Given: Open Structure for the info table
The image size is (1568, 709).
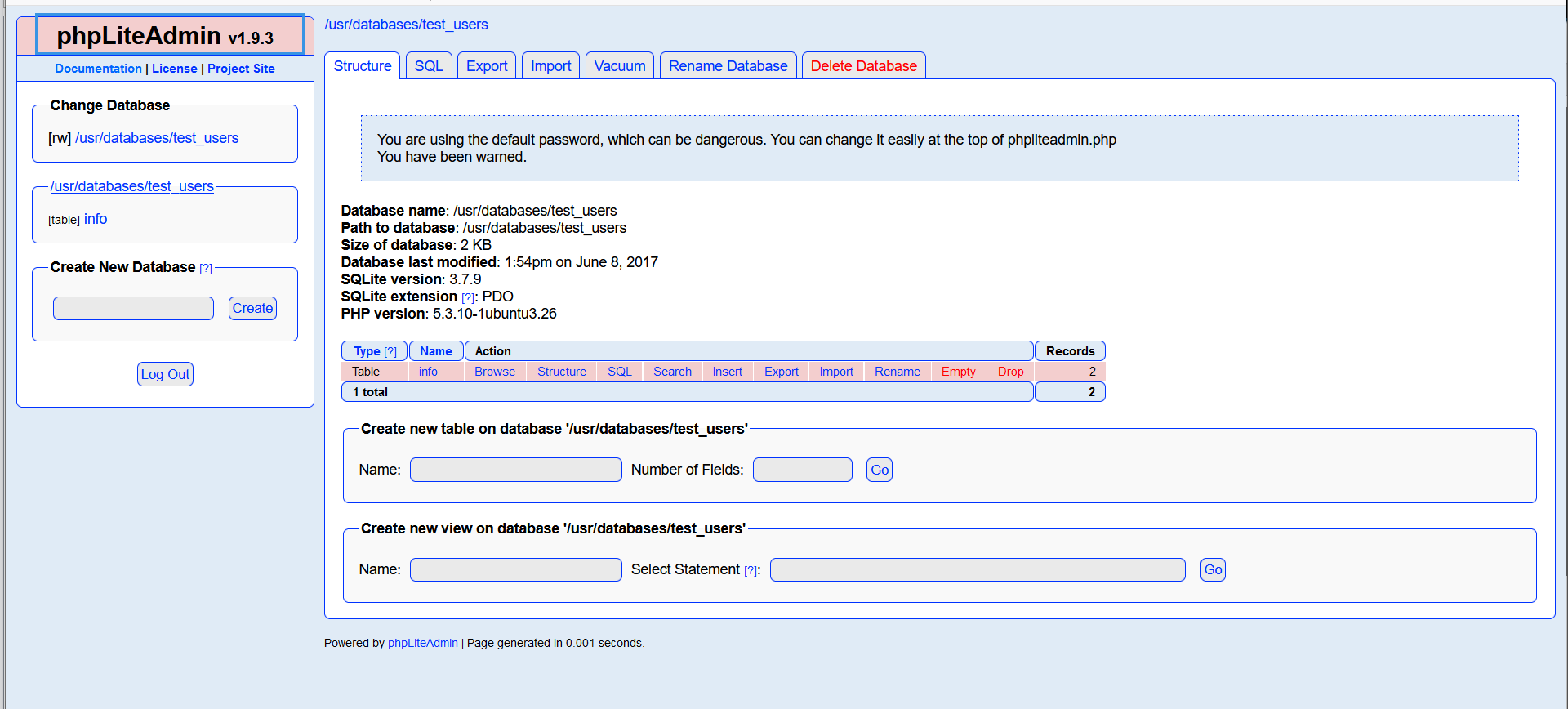Looking at the screenshot, I should coord(562,372).
